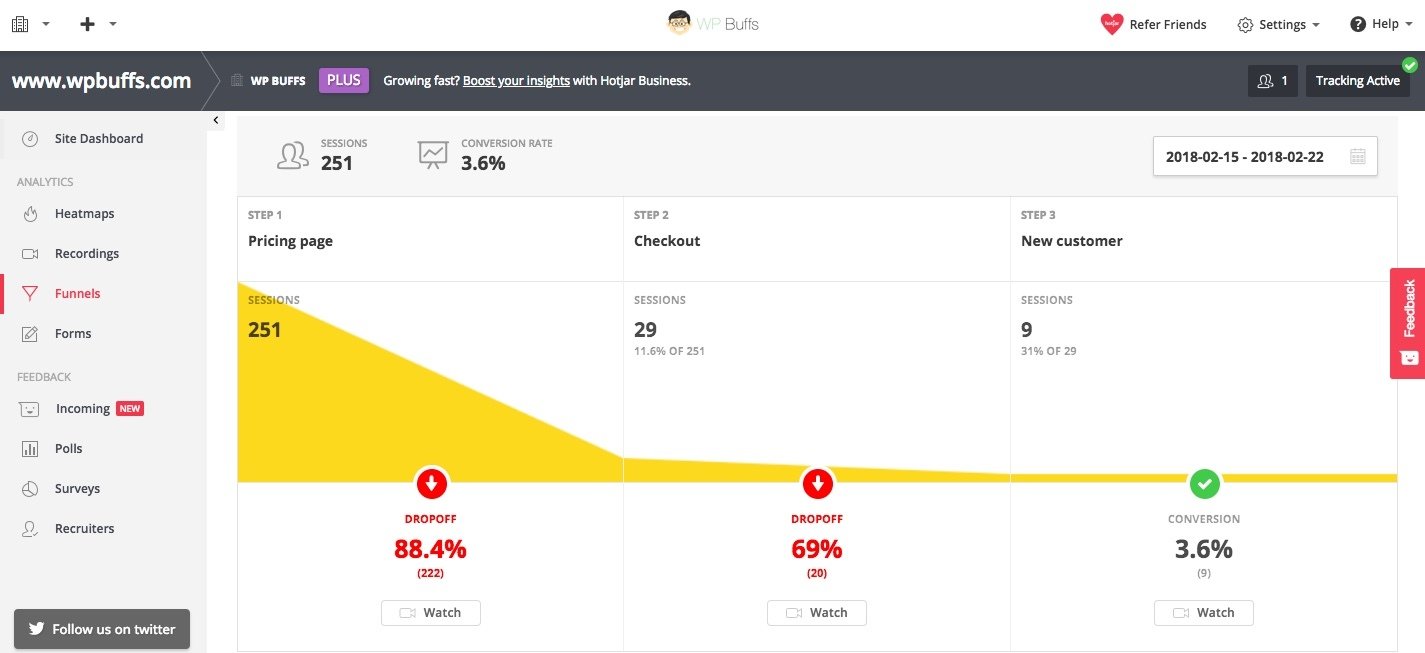Viewport: 1425px width, 653px height.
Task: Click the Forms pencil icon
Action: click(x=30, y=334)
